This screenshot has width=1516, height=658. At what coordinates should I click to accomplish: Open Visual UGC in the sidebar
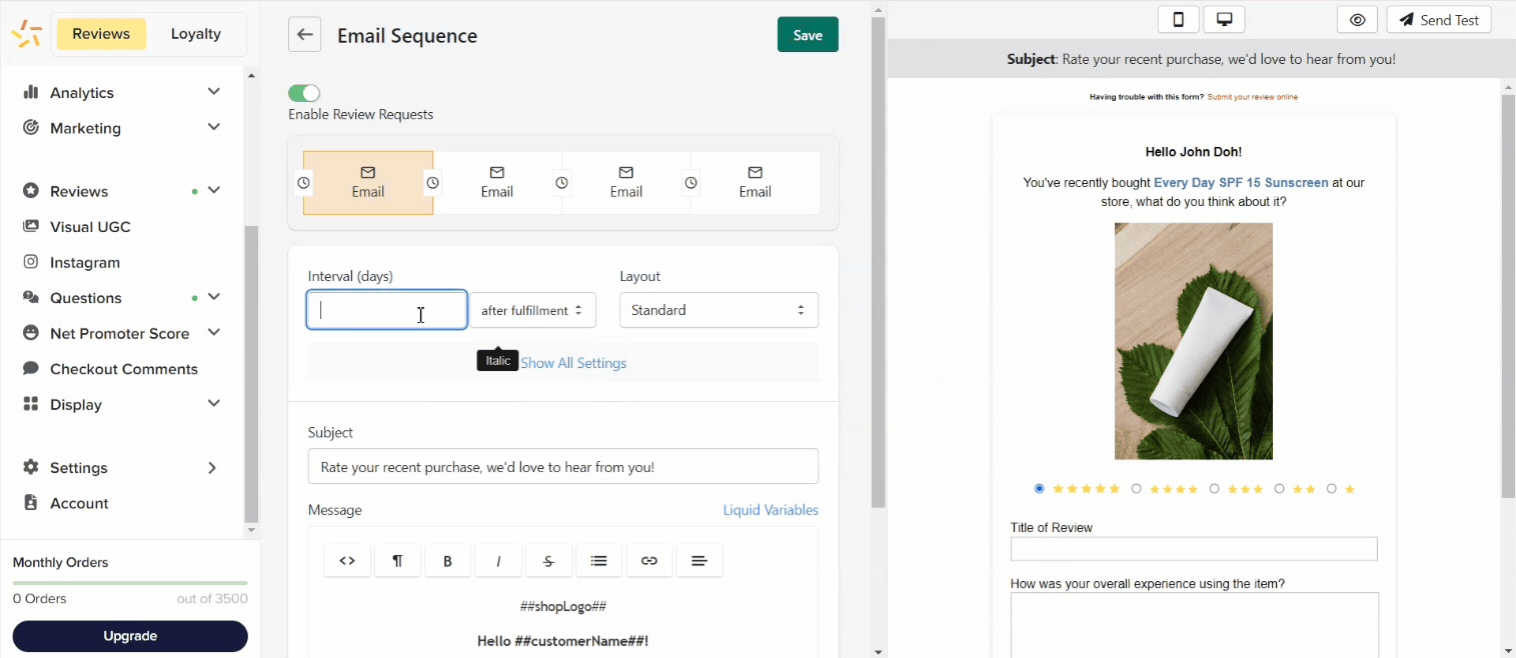(x=90, y=227)
